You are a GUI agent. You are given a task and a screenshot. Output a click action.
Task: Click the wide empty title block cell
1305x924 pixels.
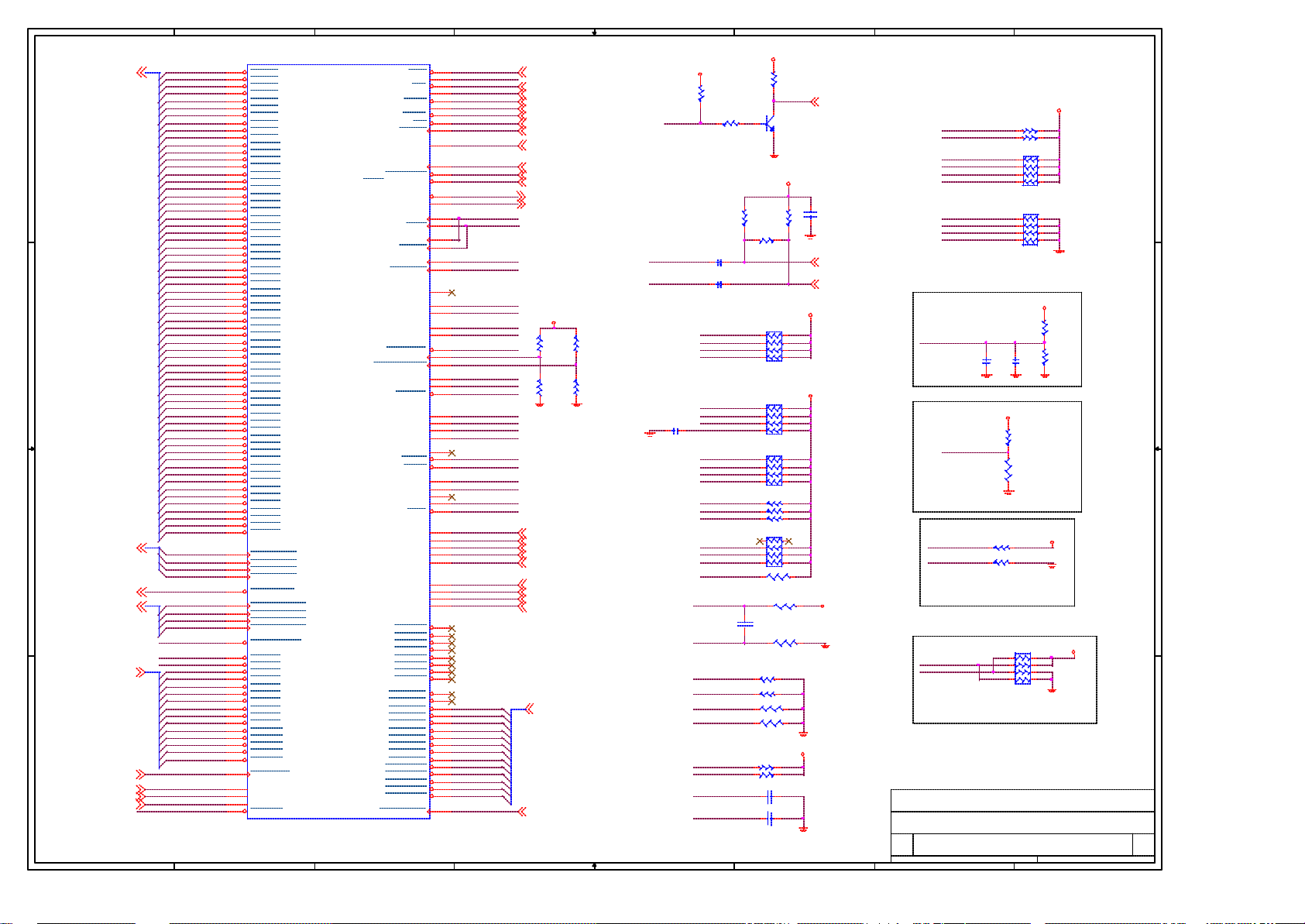pyautogui.click(x=1022, y=844)
